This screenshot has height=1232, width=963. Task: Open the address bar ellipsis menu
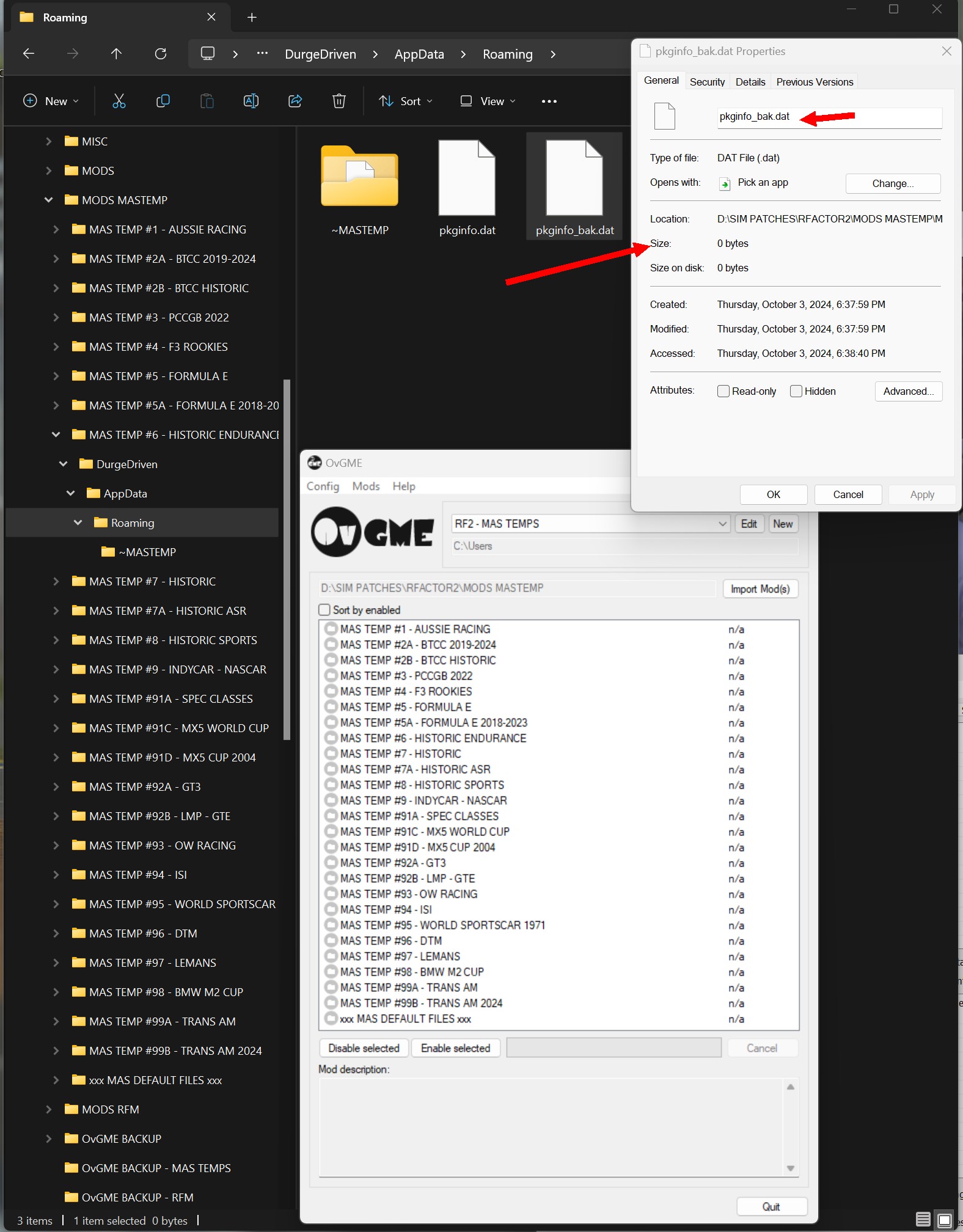pyautogui.click(x=262, y=54)
